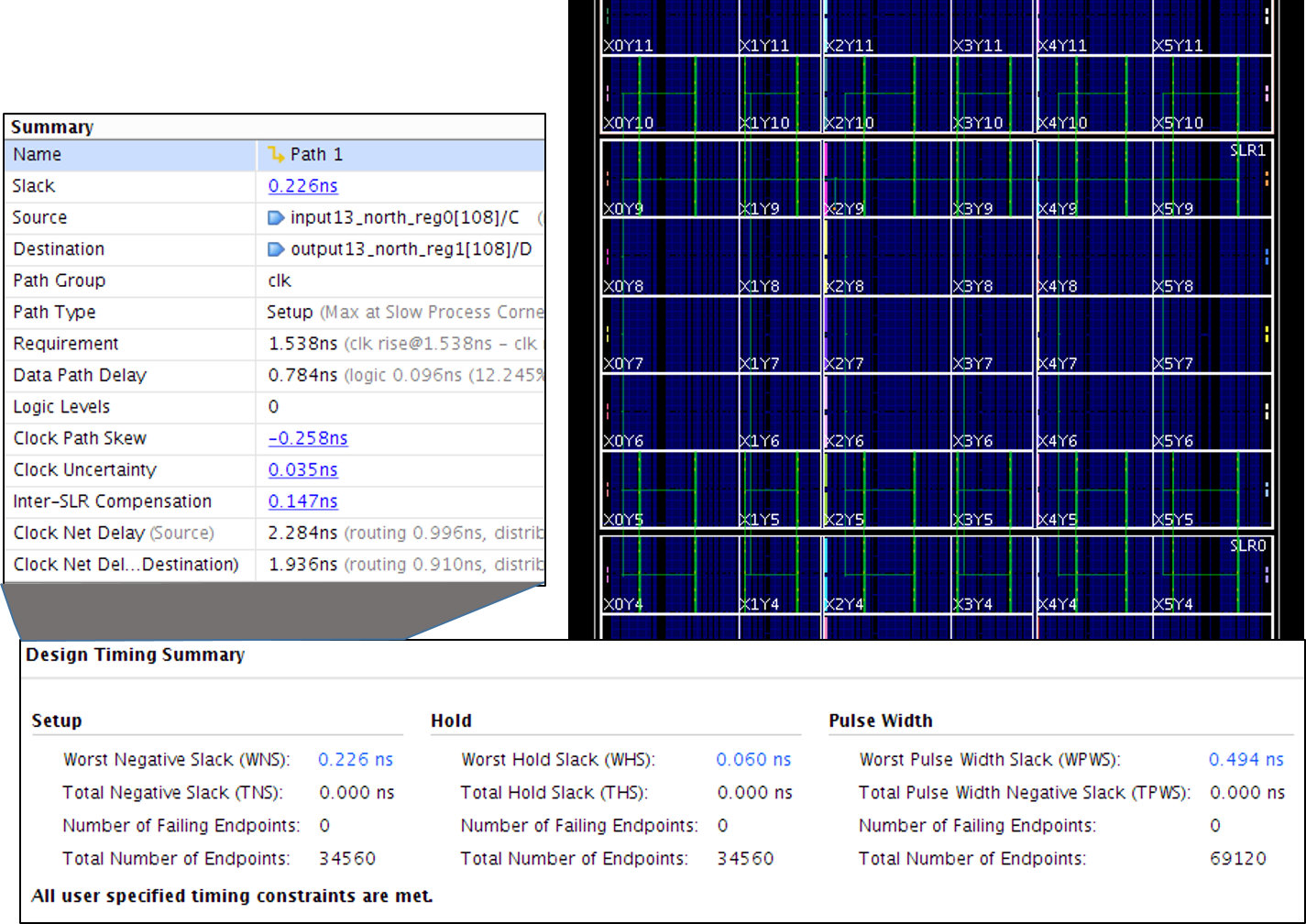Click Pulse Width Total Number of Endpoints 69120
Viewport: 1306px width, 924px height.
pyautogui.click(x=1238, y=859)
